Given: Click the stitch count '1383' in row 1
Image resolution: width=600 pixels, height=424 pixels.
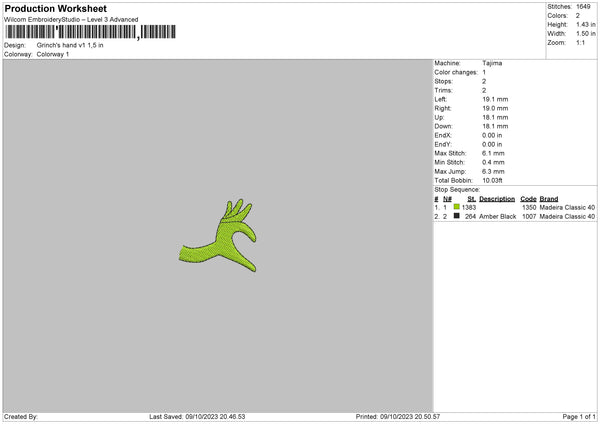Looking at the screenshot, I should [469, 207].
